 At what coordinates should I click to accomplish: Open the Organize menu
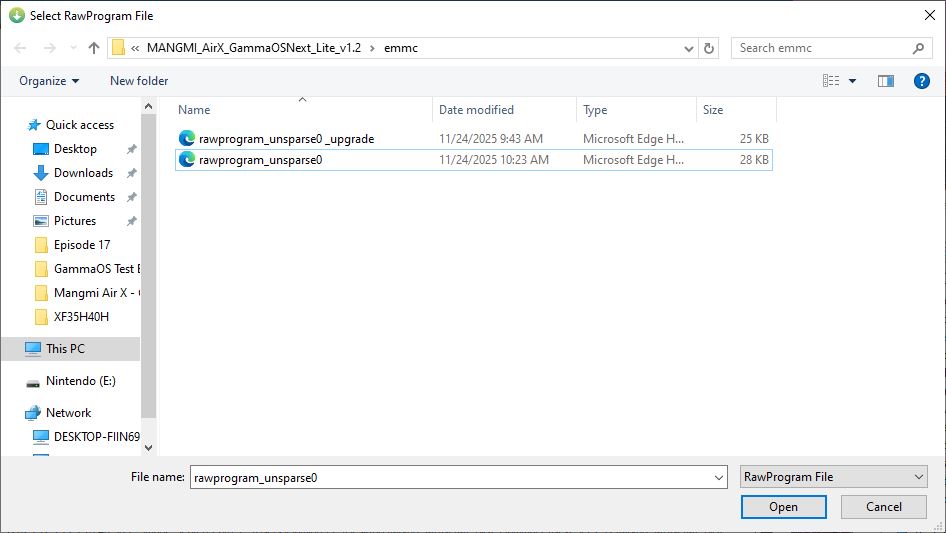pos(48,81)
